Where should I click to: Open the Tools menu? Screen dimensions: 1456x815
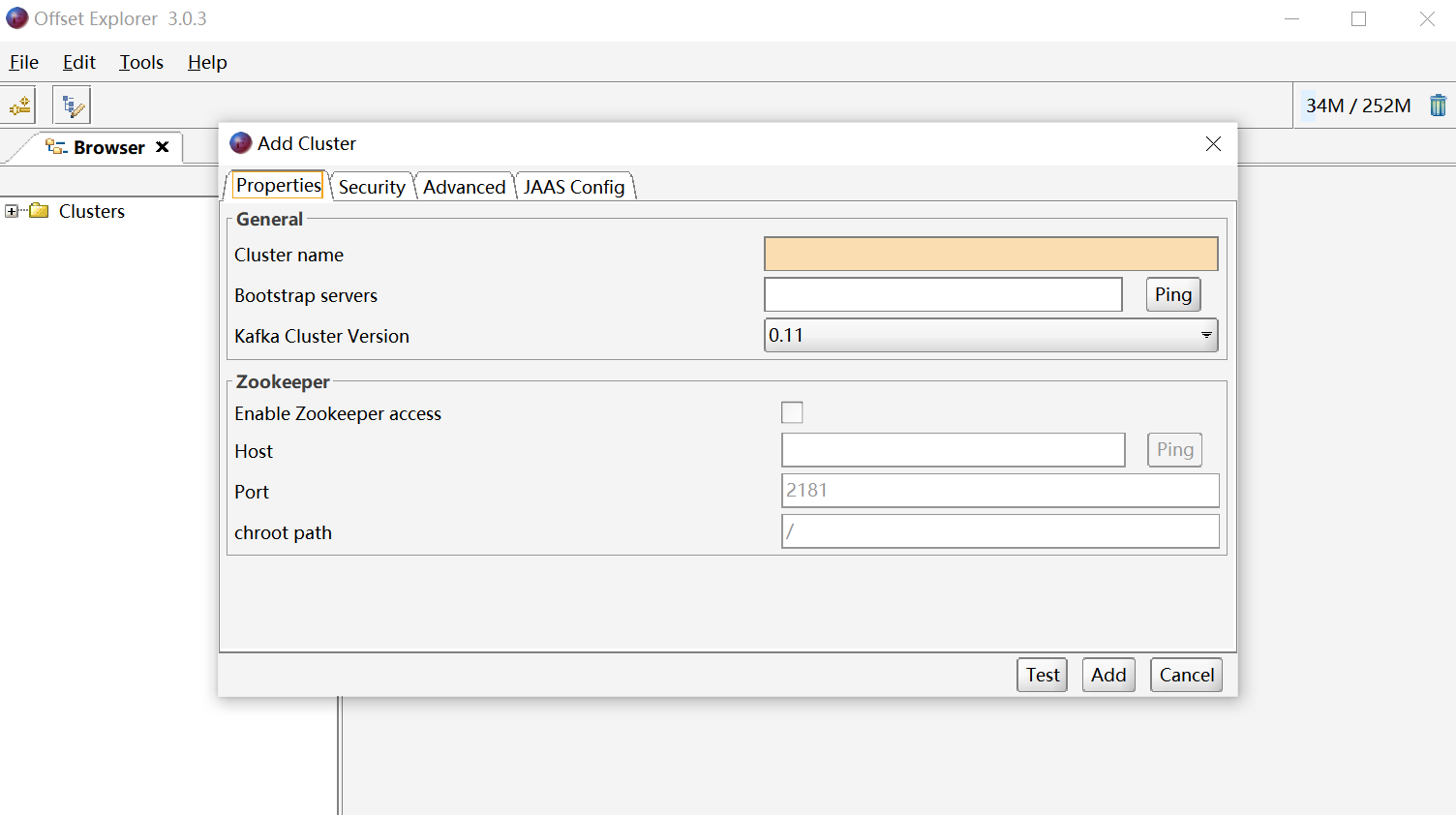point(141,62)
